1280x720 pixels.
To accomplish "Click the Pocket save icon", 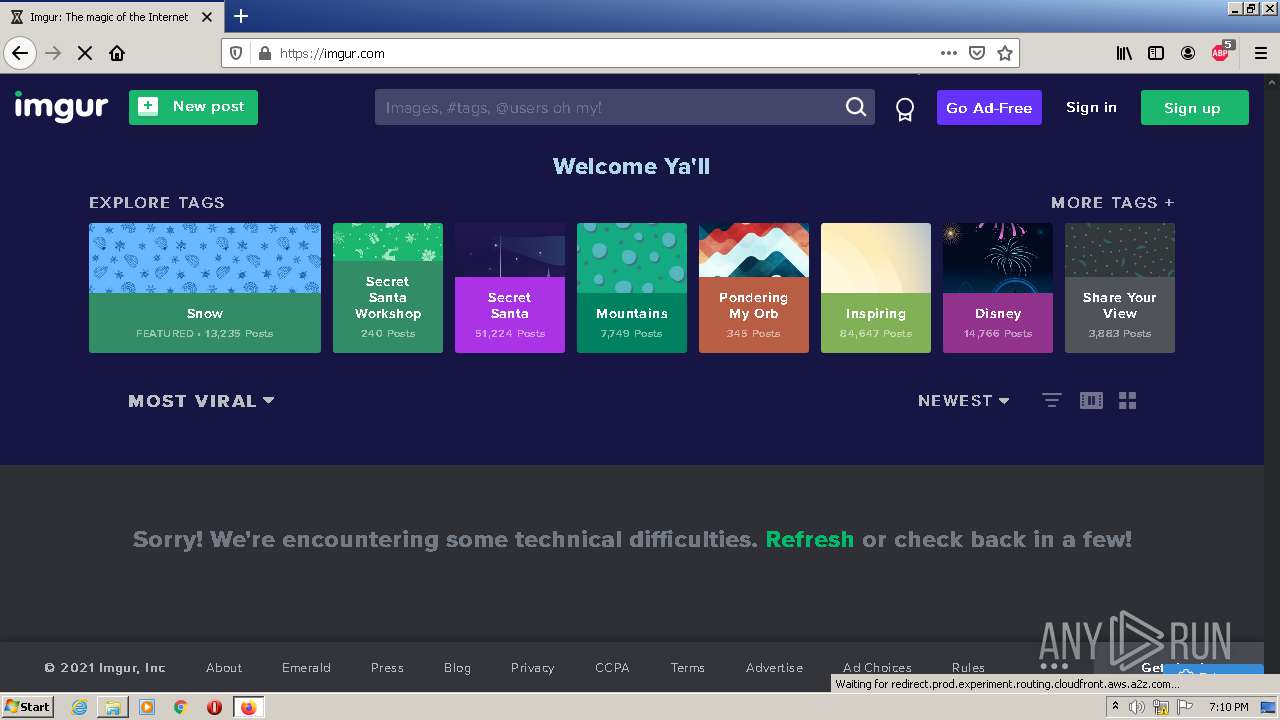I will (977, 53).
